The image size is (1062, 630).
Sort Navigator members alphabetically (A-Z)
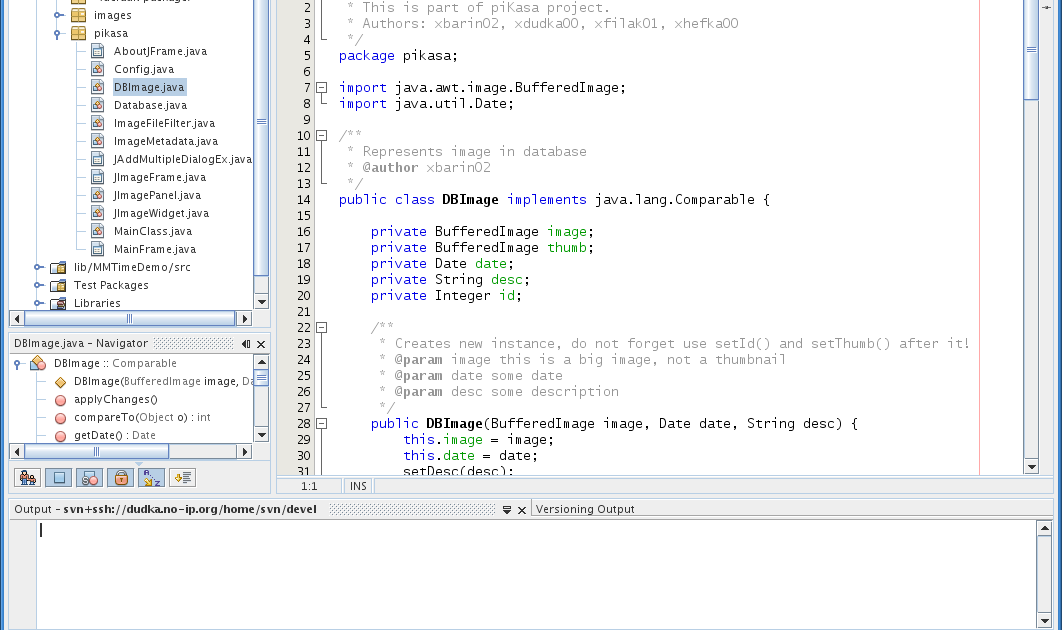pos(151,477)
